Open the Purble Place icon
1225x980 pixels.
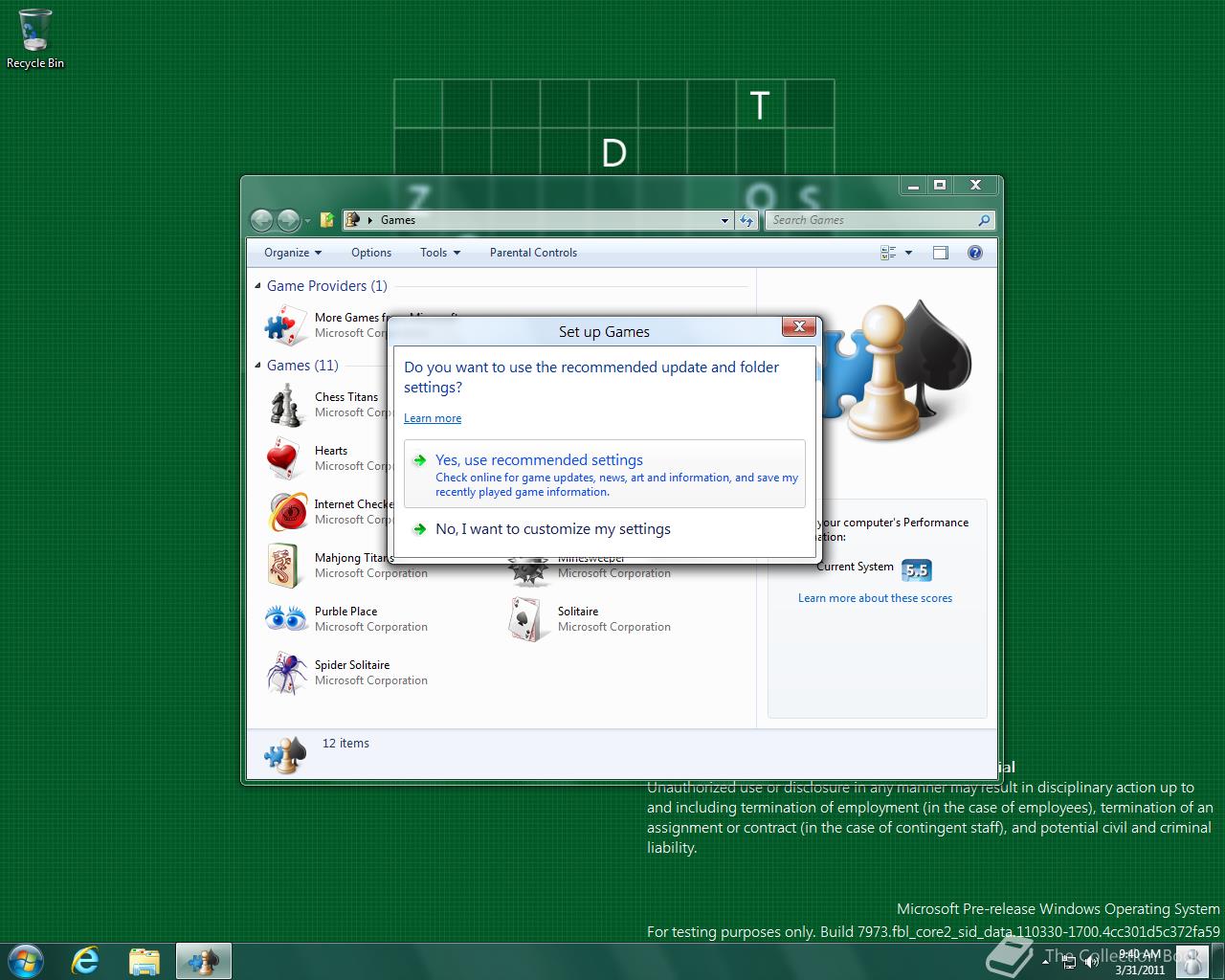[x=285, y=619]
